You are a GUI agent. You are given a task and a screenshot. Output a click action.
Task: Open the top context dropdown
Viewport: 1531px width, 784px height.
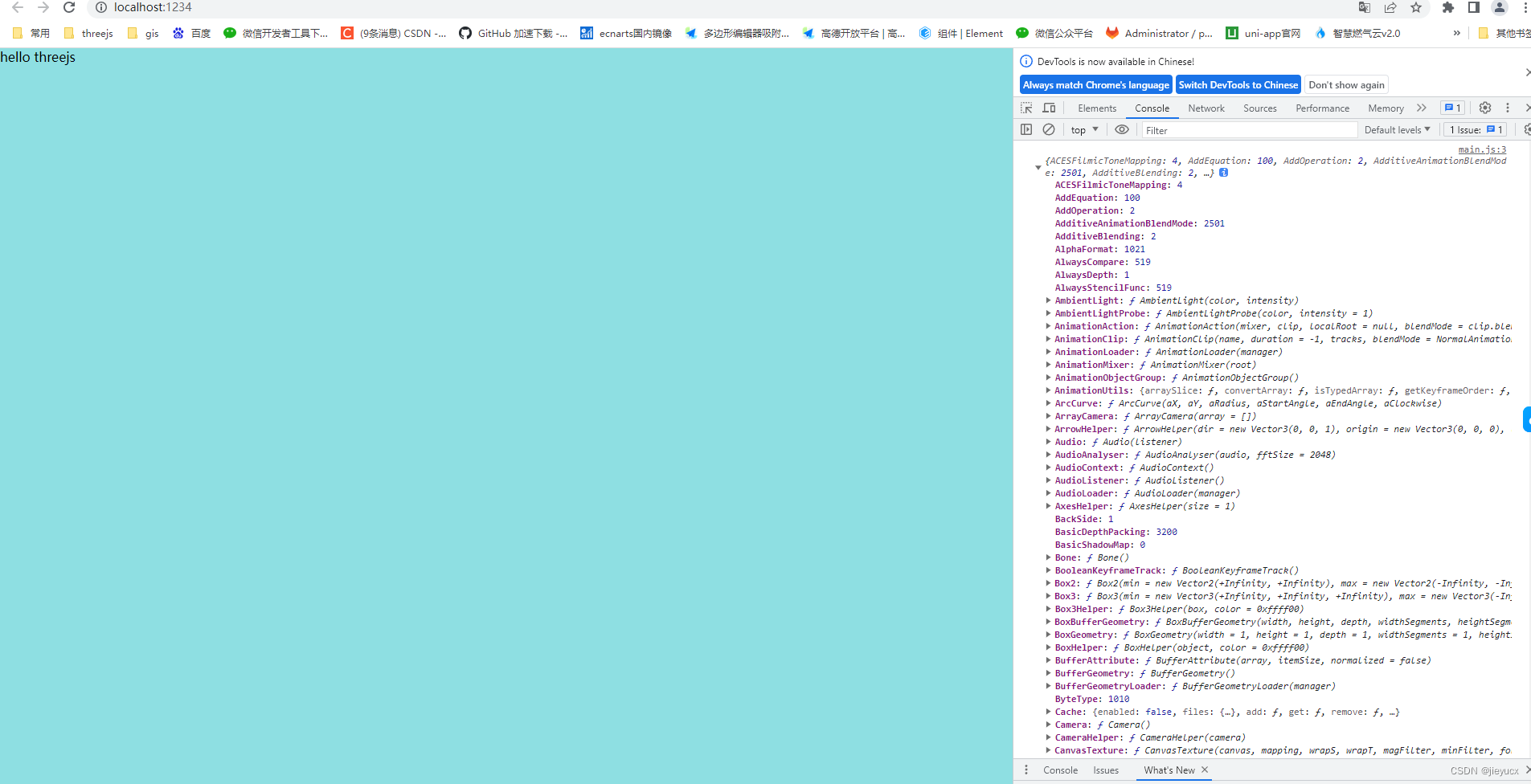(1084, 129)
